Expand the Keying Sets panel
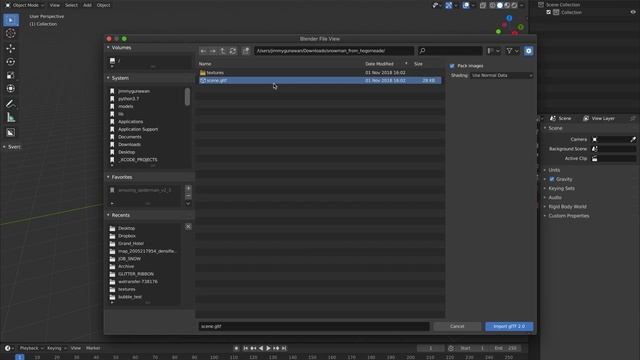This screenshot has height=360, width=640. click(561, 189)
